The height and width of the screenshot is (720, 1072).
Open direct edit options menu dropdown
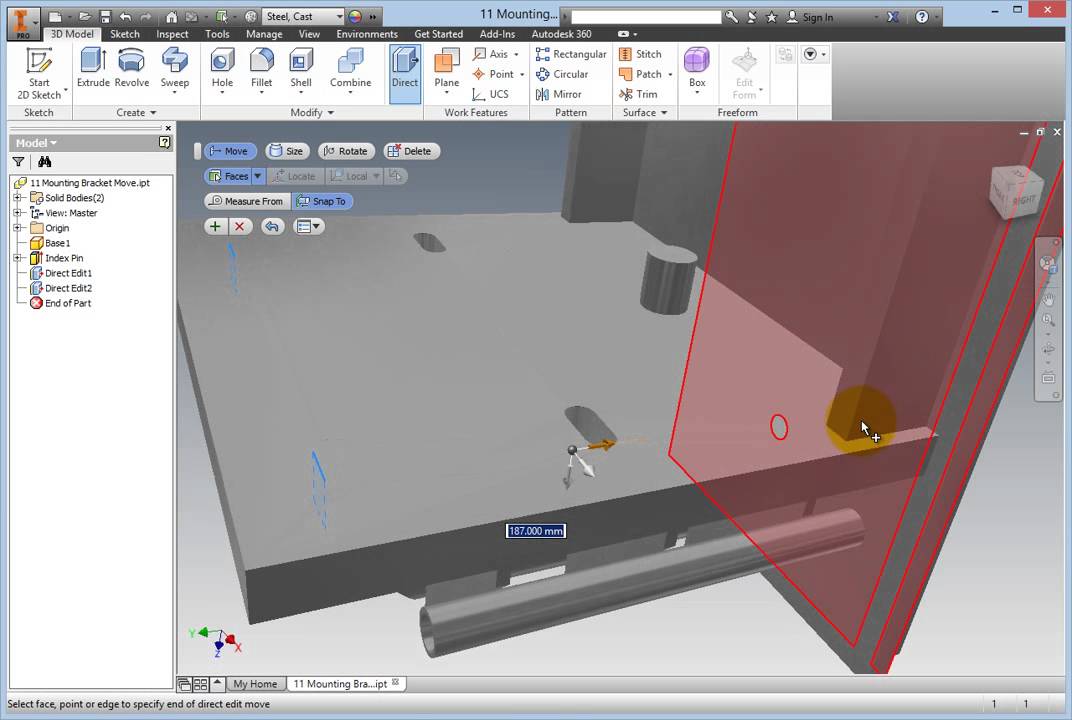point(308,226)
